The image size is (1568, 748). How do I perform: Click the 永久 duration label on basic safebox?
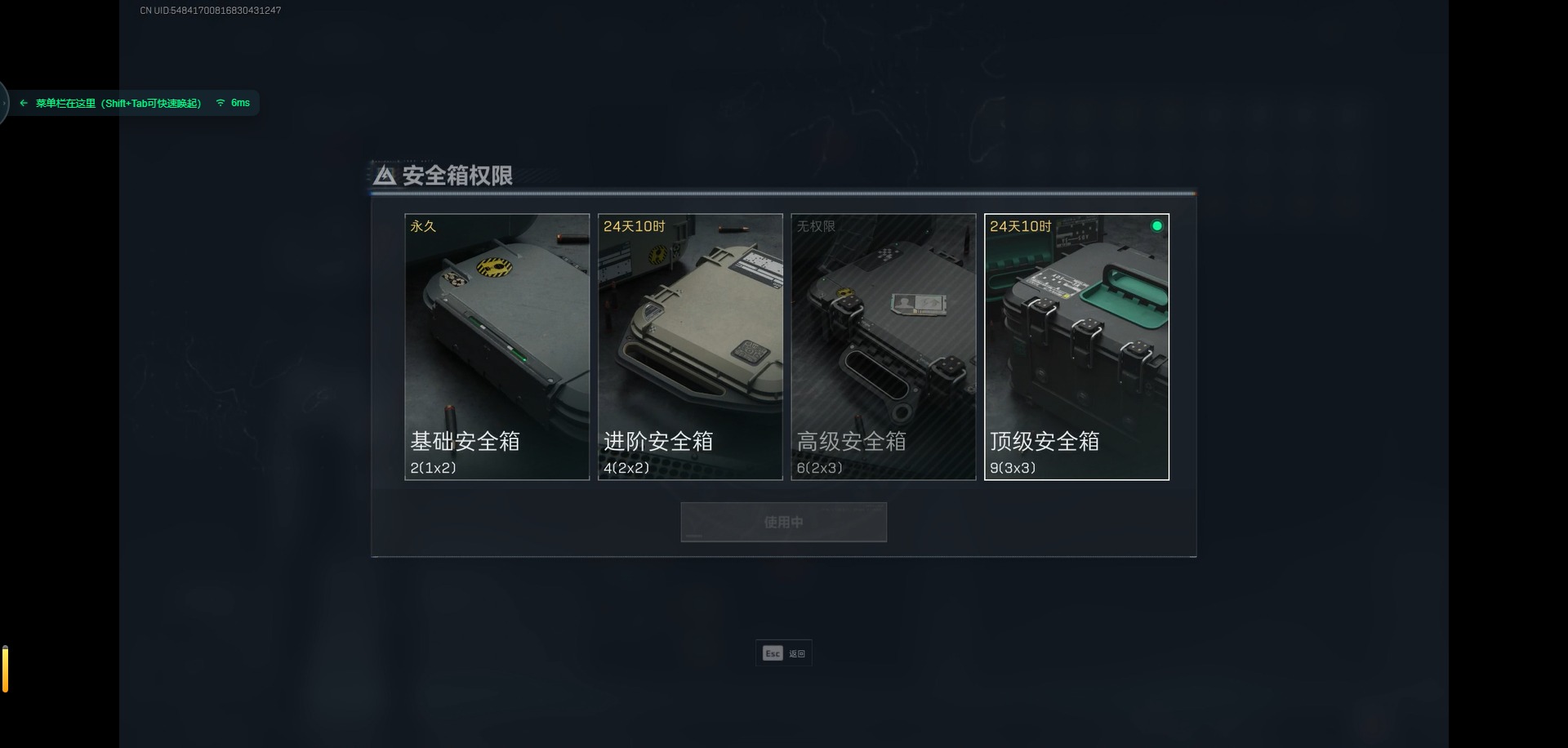[x=423, y=226]
